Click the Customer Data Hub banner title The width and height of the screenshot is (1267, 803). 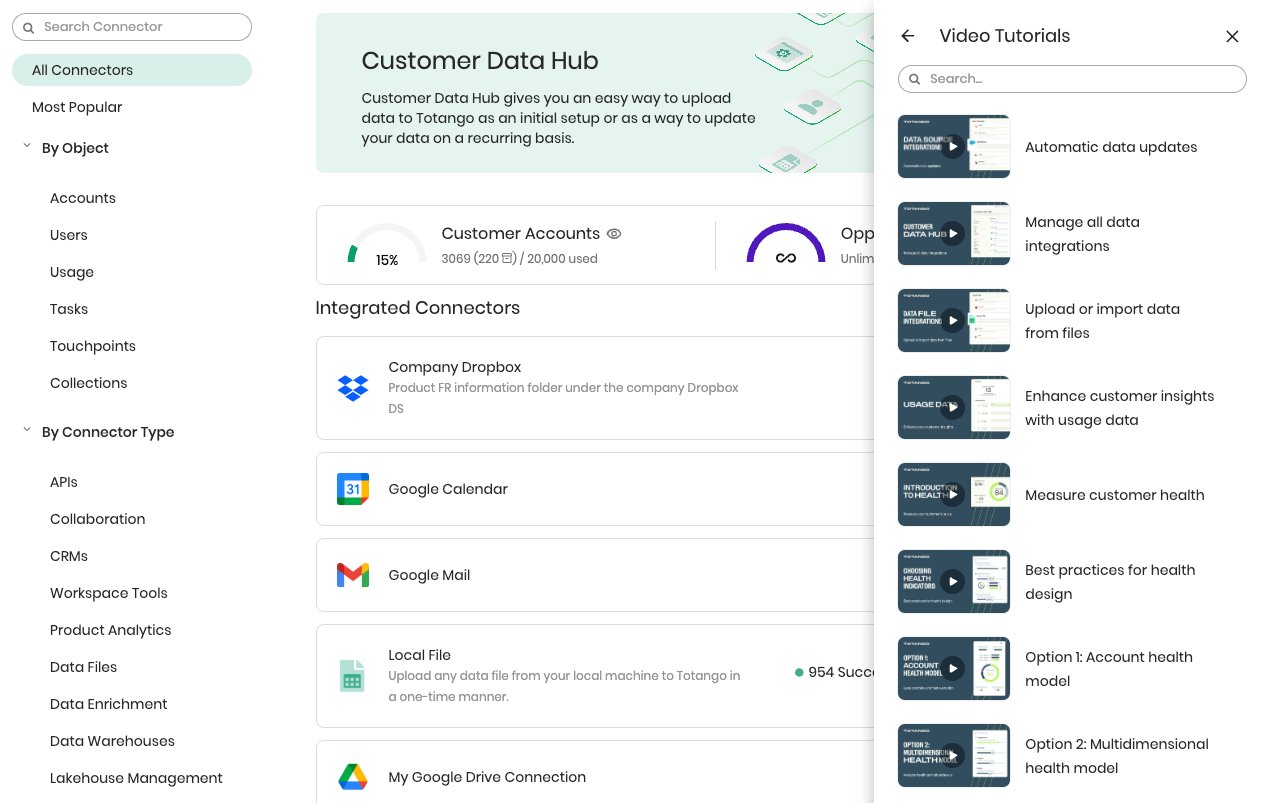point(480,60)
